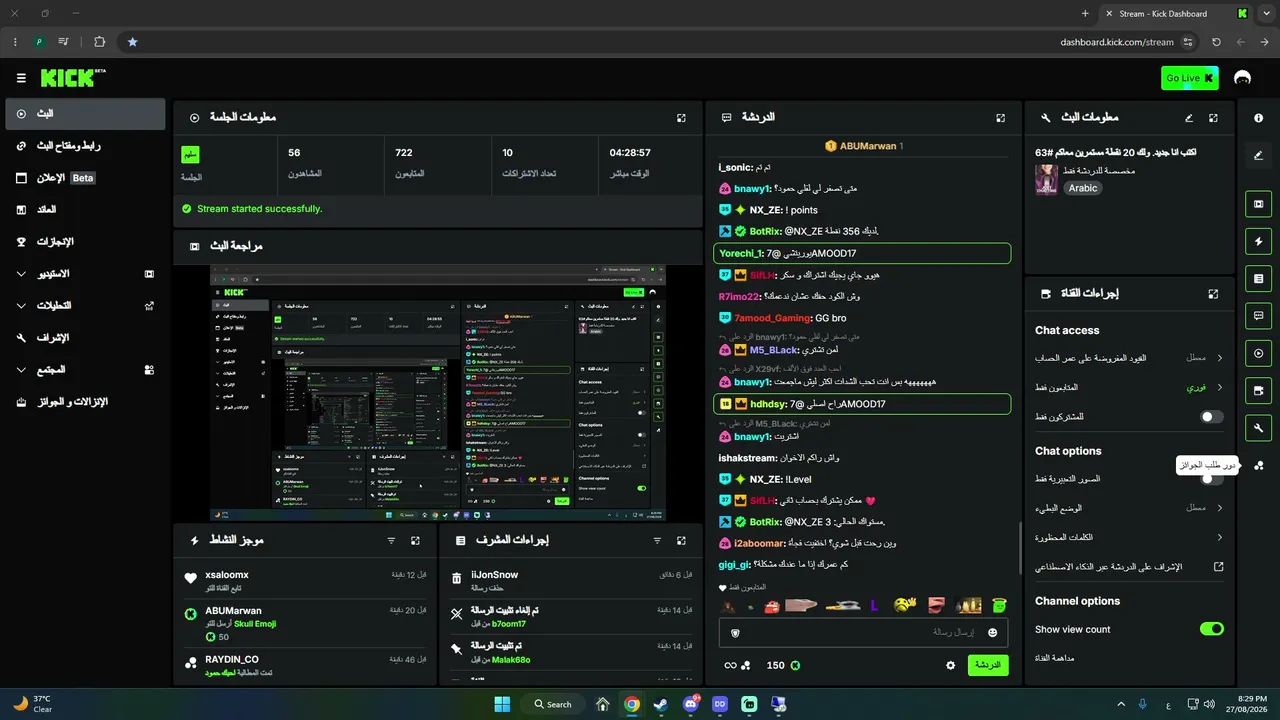This screenshot has width=1280, height=720.
Task: Toggle the stream preview panel icon
Action: pyautogui.click(x=1258, y=204)
